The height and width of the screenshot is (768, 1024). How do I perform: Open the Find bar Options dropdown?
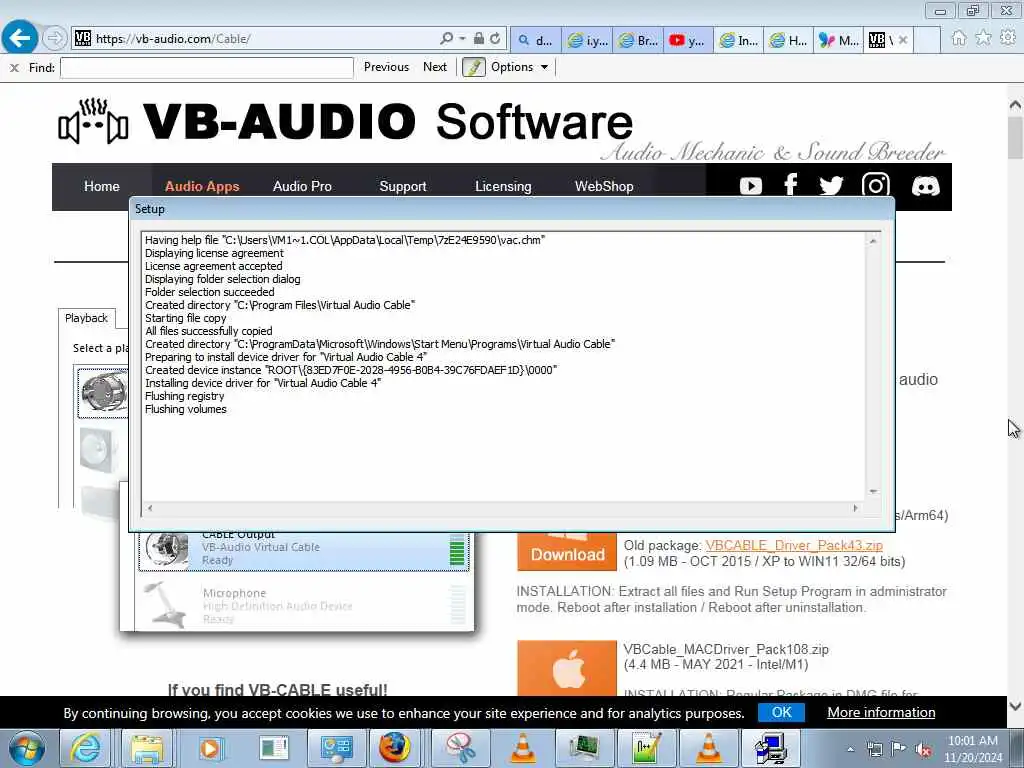[x=519, y=67]
